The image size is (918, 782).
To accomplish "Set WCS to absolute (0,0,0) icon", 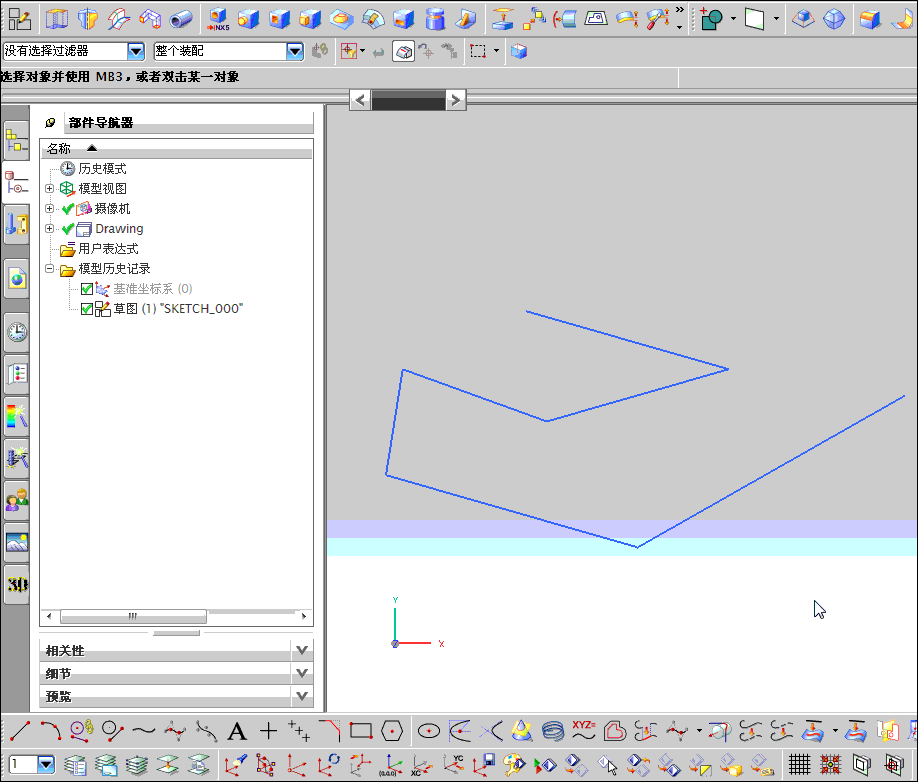I will (391, 764).
